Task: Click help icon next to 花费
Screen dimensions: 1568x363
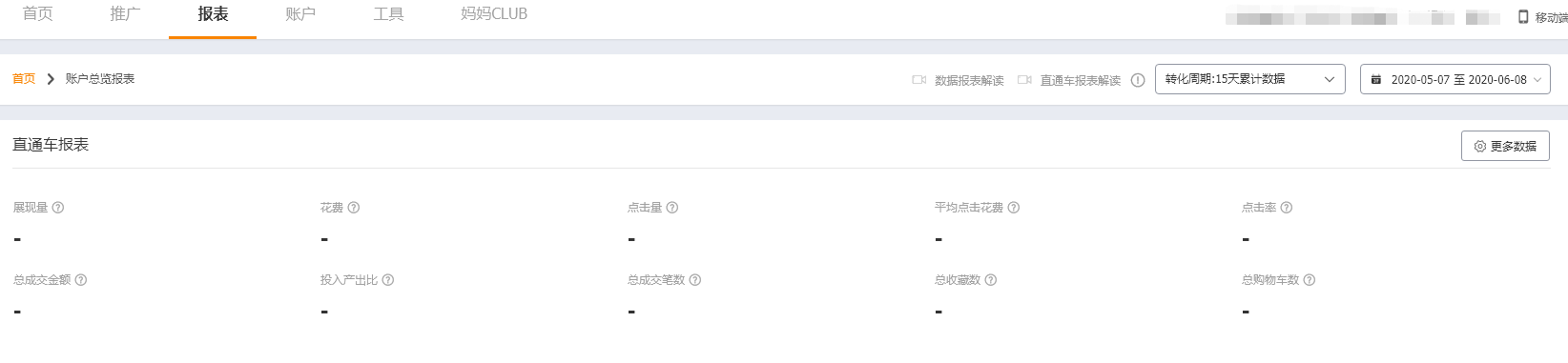Action: coord(354,208)
